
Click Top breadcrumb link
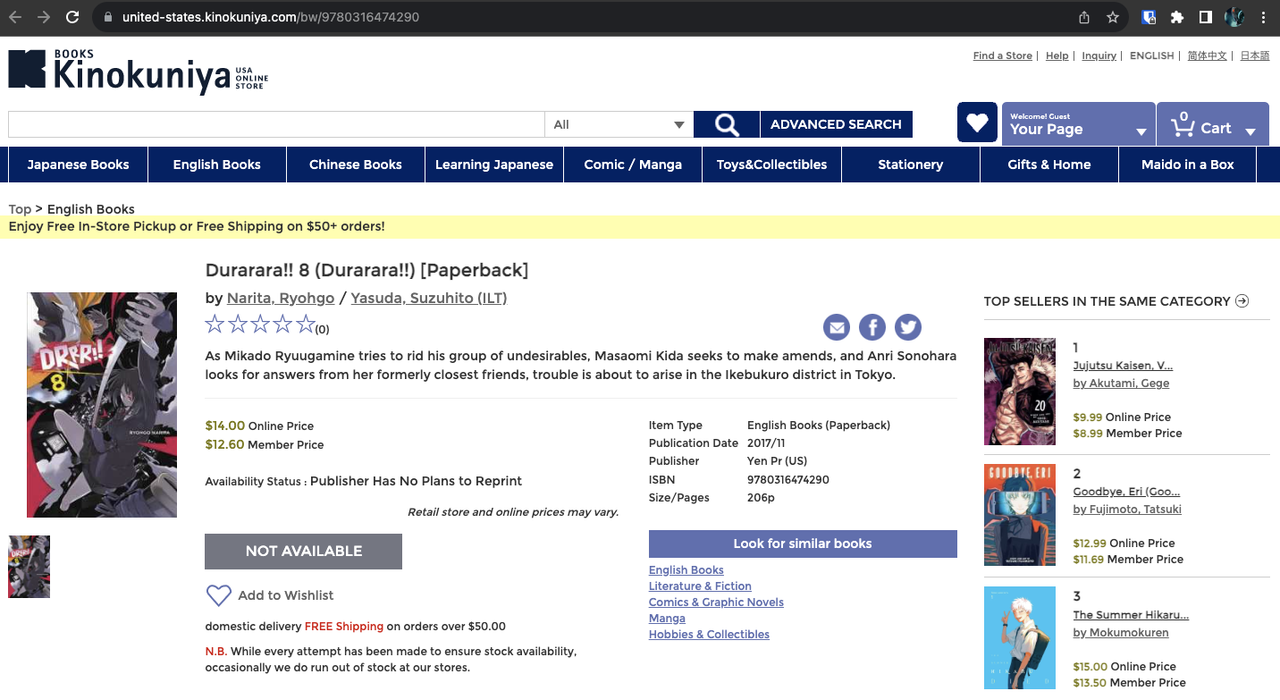20,209
